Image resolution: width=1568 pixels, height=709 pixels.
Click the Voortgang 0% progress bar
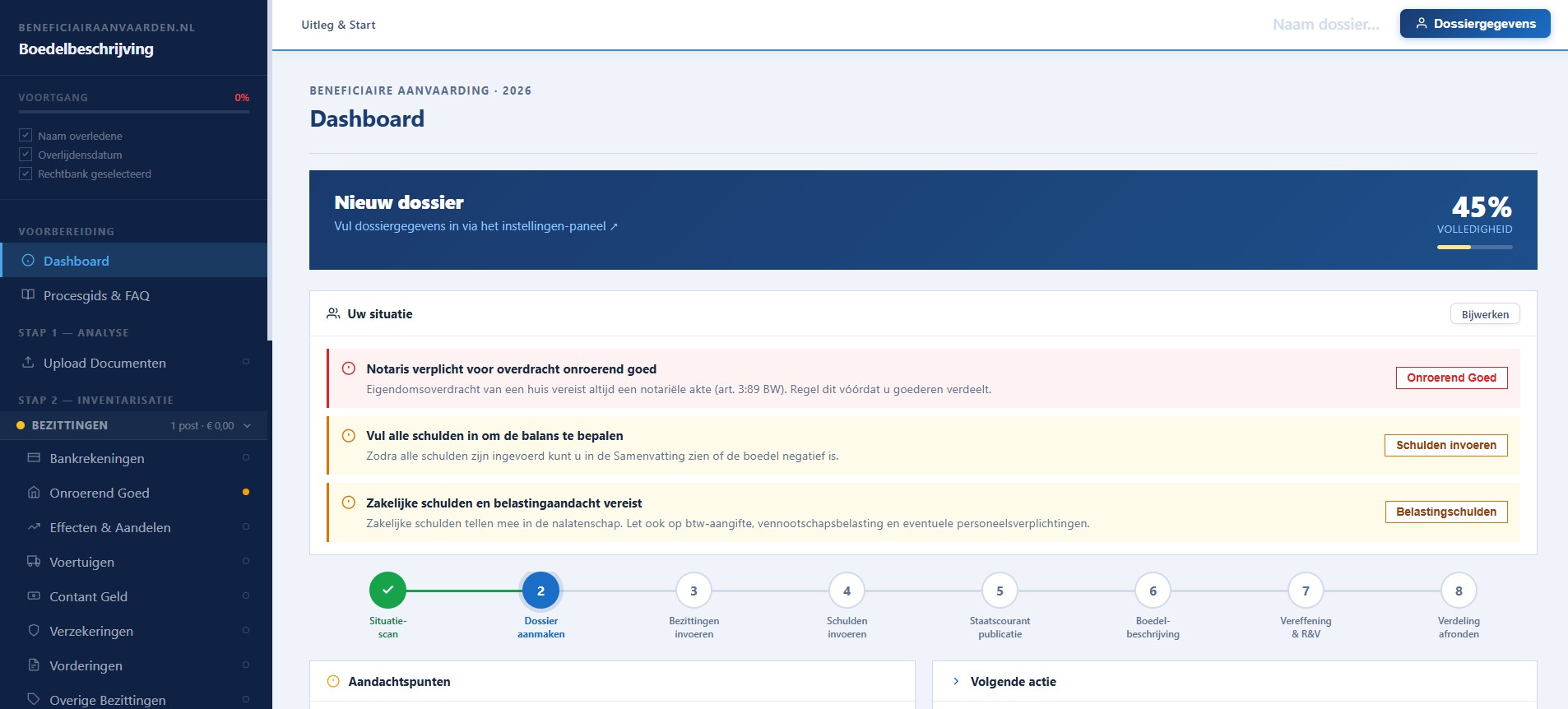pyautogui.click(x=133, y=111)
